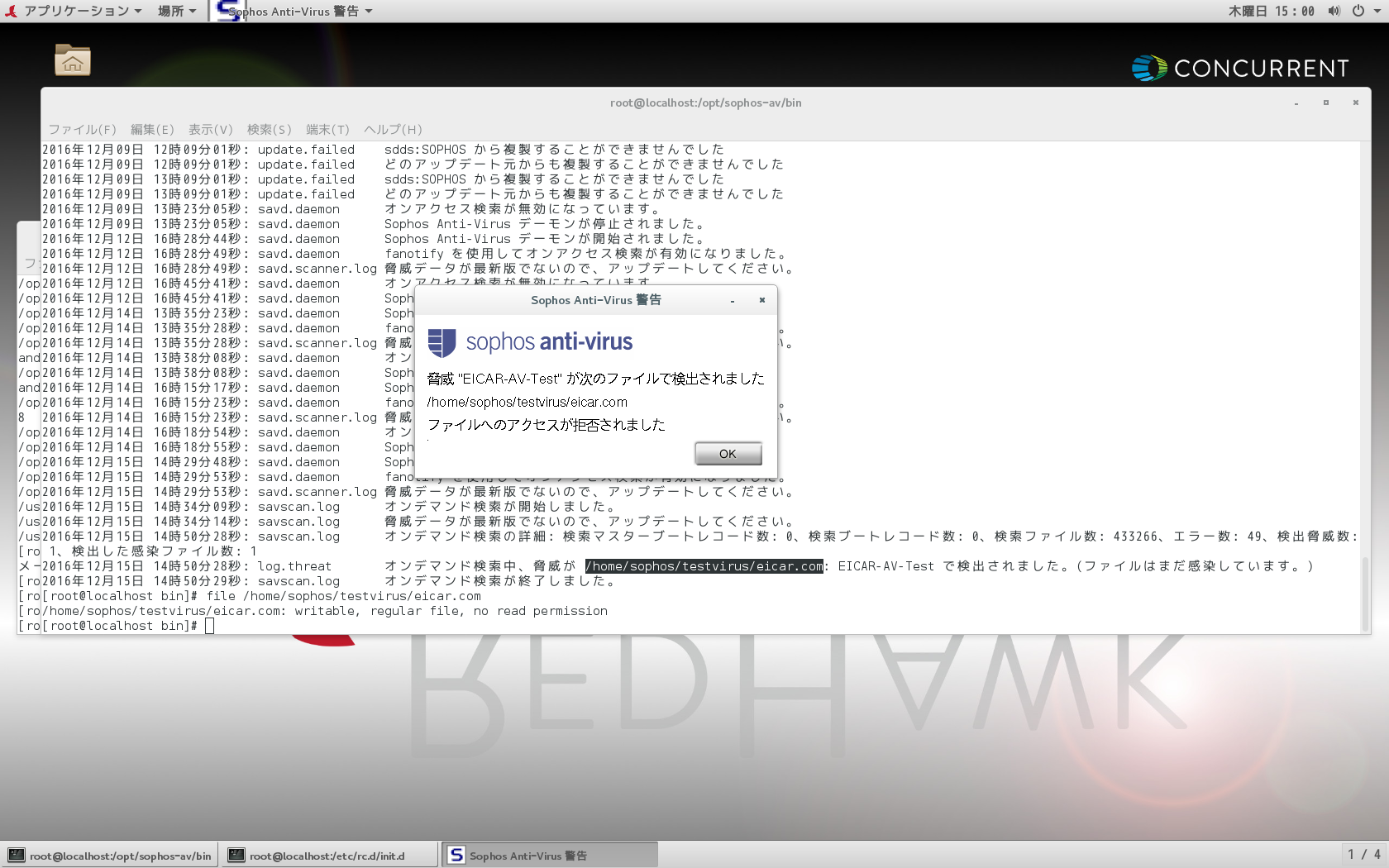Minimize the Sophos Anti-Virus warning dialog

(733, 301)
